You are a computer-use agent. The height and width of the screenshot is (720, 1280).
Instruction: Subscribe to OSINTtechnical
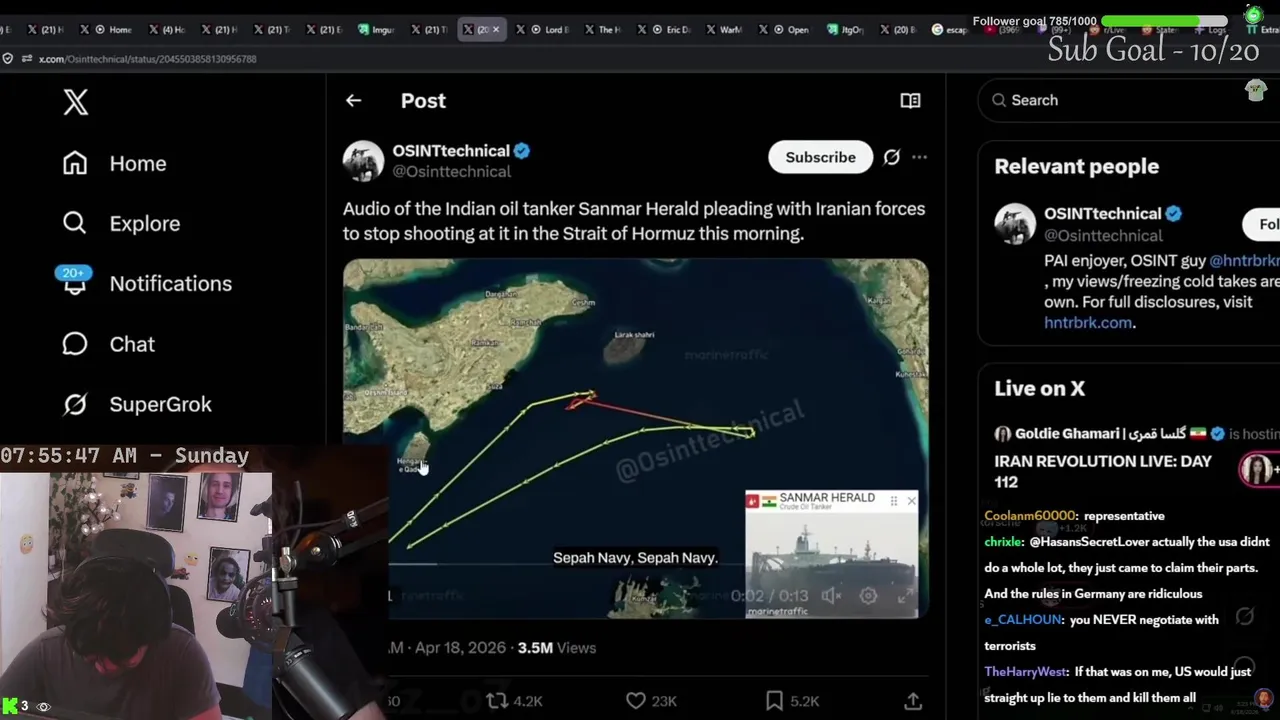pyautogui.click(x=820, y=157)
